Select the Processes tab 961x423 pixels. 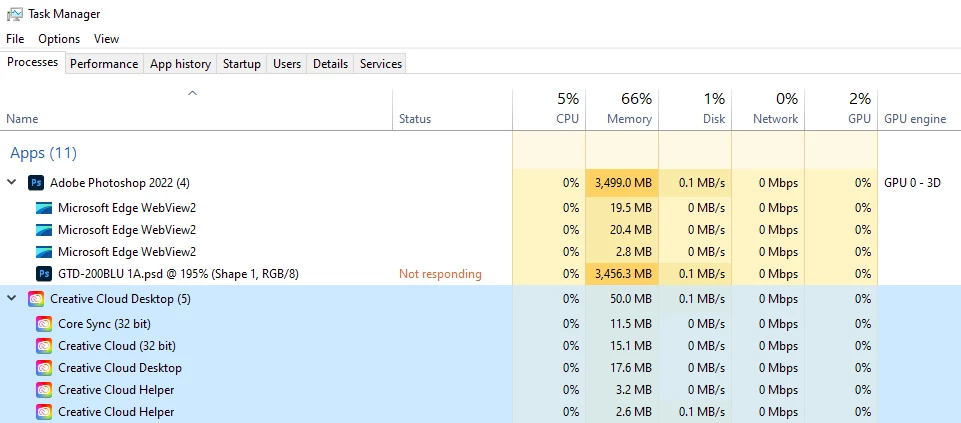(x=32, y=62)
